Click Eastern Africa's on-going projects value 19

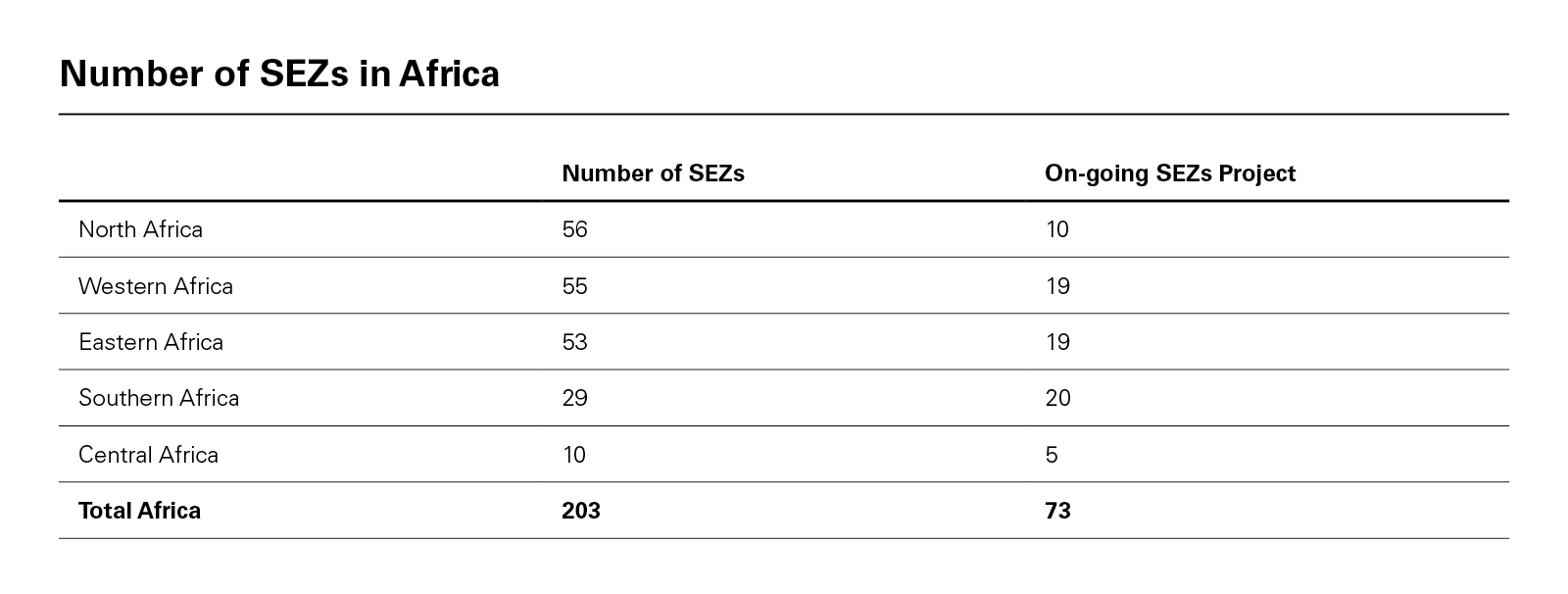pos(1056,342)
